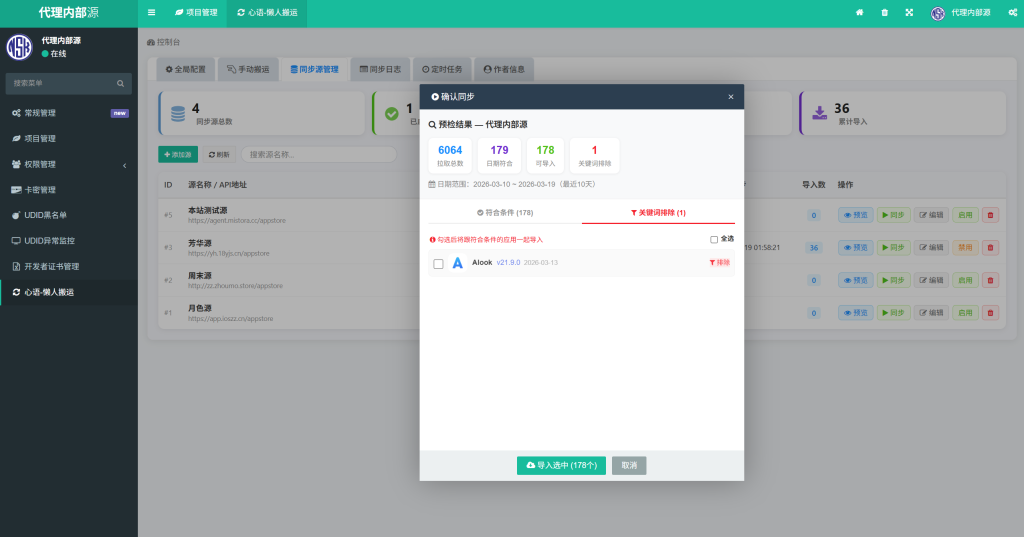Select the 关键词排除 (1) tab
The width and height of the screenshot is (1024, 537).
[658, 213]
